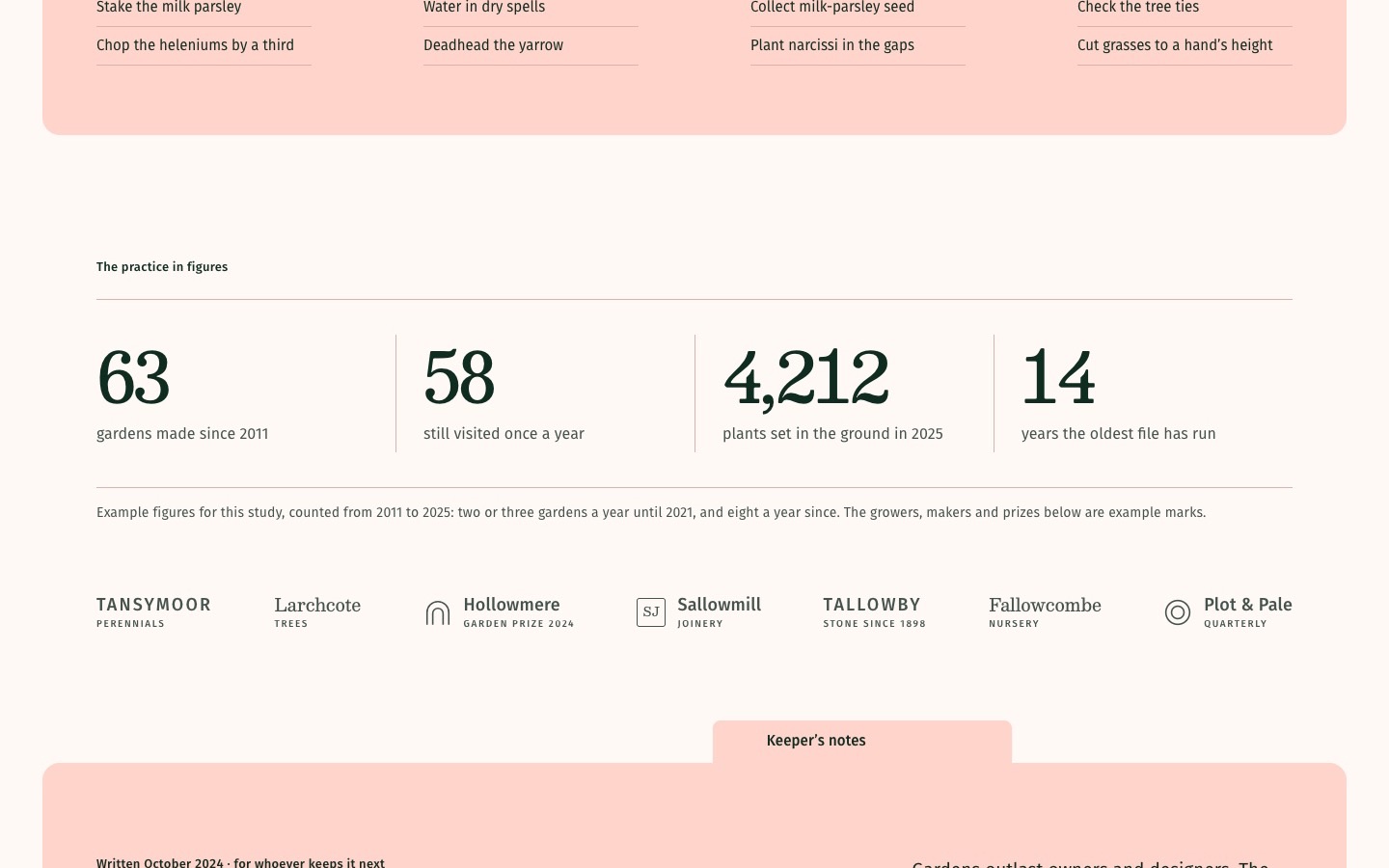This screenshot has height=868, width=1389.
Task: Click the figure 63
Action: tap(133, 377)
